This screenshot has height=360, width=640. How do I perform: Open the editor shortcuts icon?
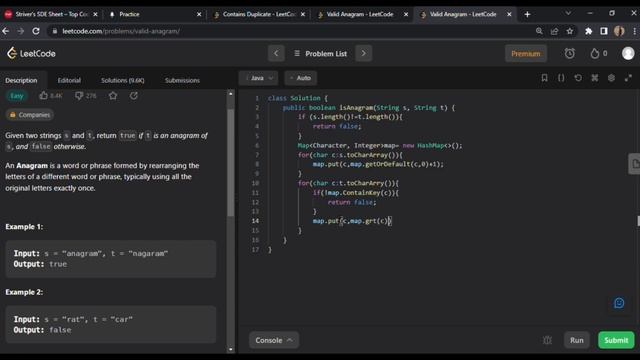(595, 78)
